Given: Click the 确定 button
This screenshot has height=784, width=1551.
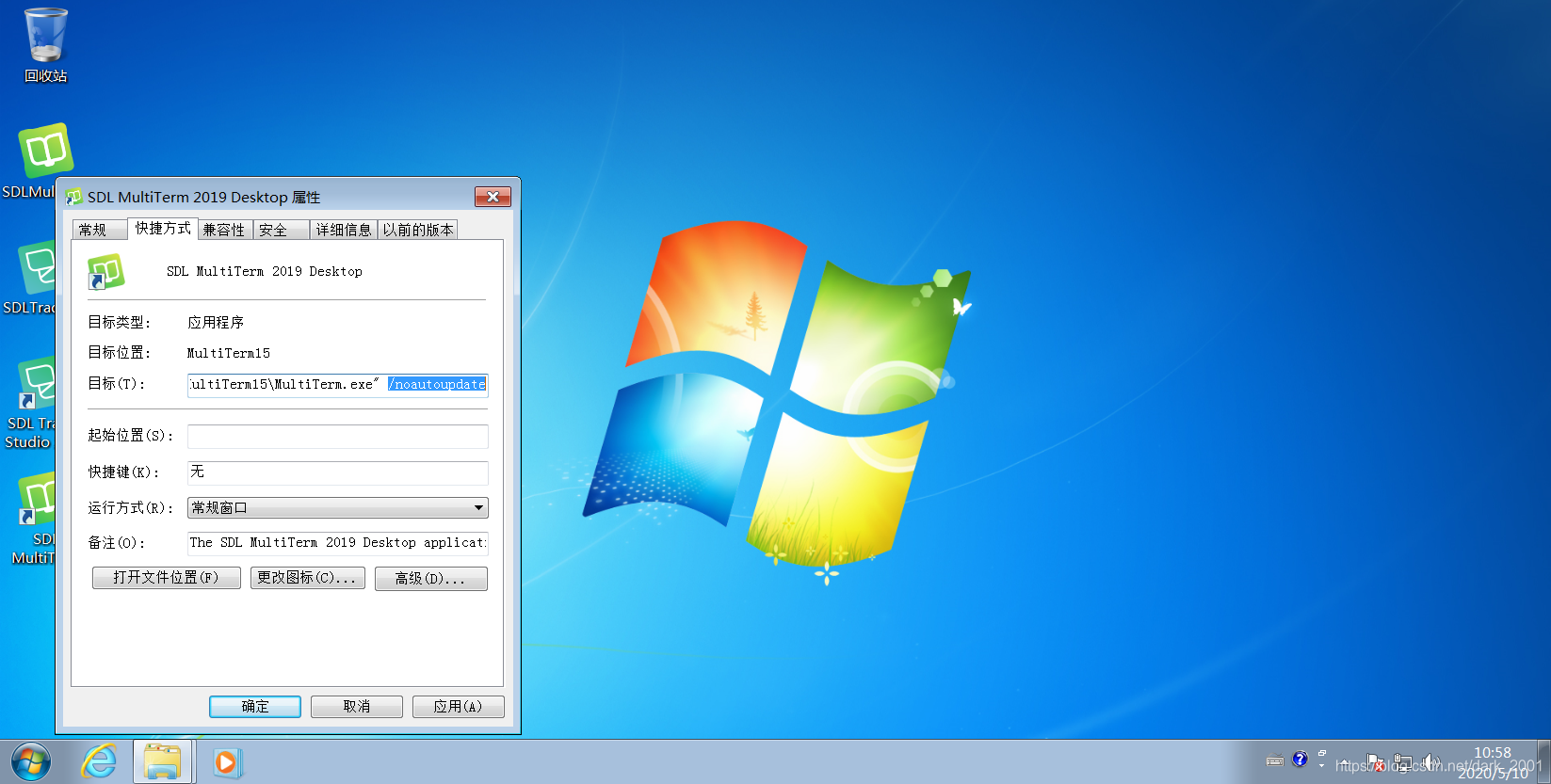Looking at the screenshot, I should pyautogui.click(x=255, y=707).
